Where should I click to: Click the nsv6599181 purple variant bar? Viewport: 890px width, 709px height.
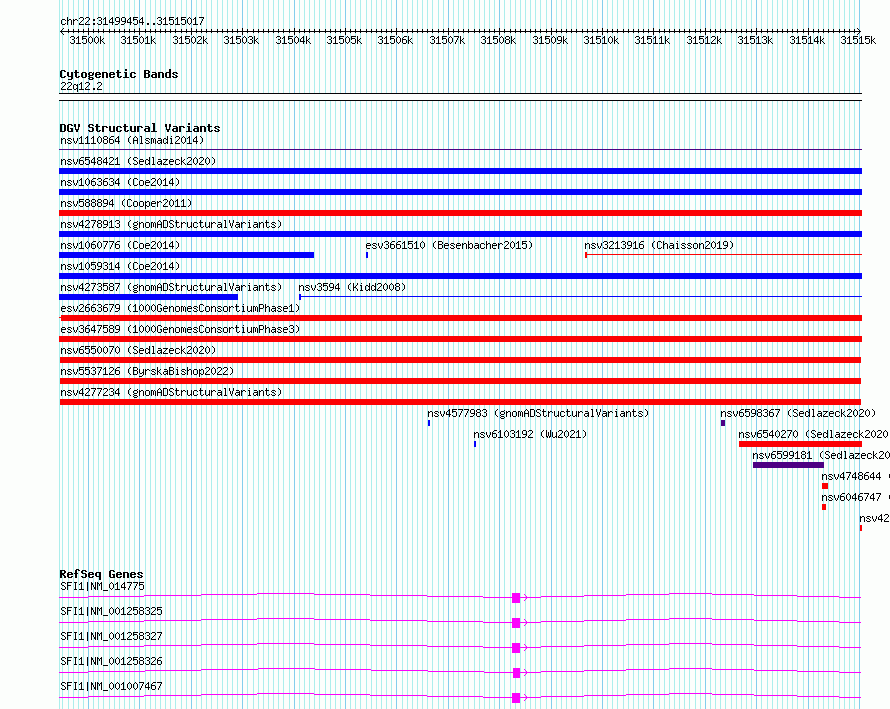[x=788, y=465]
